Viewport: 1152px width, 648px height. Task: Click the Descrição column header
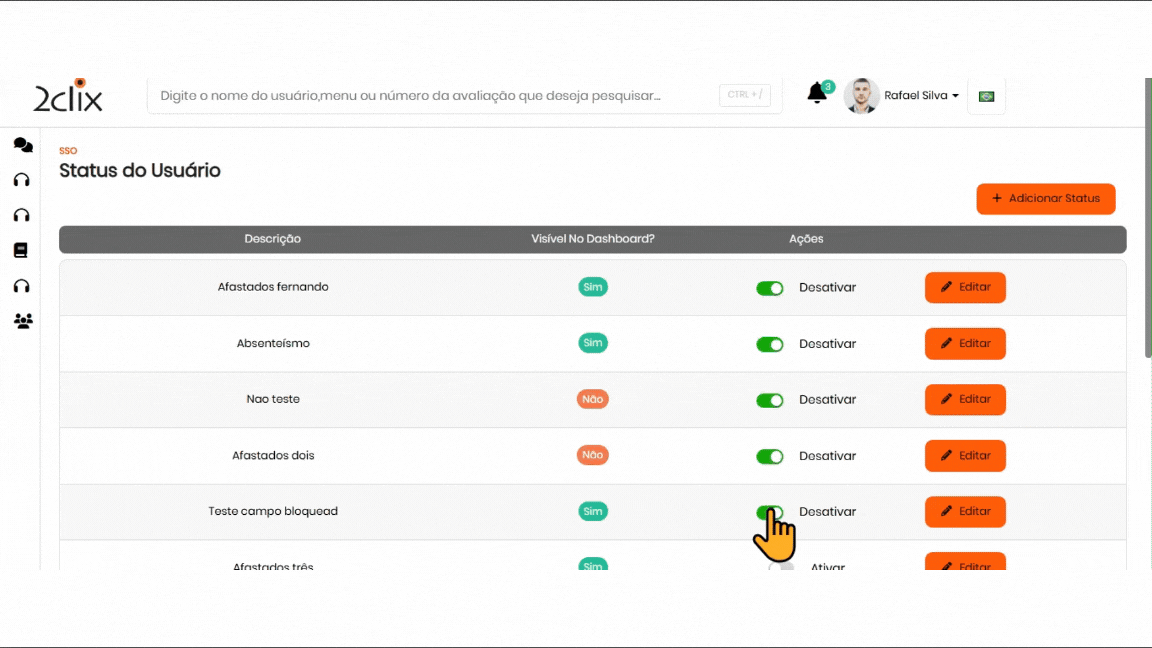coord(272,239)
